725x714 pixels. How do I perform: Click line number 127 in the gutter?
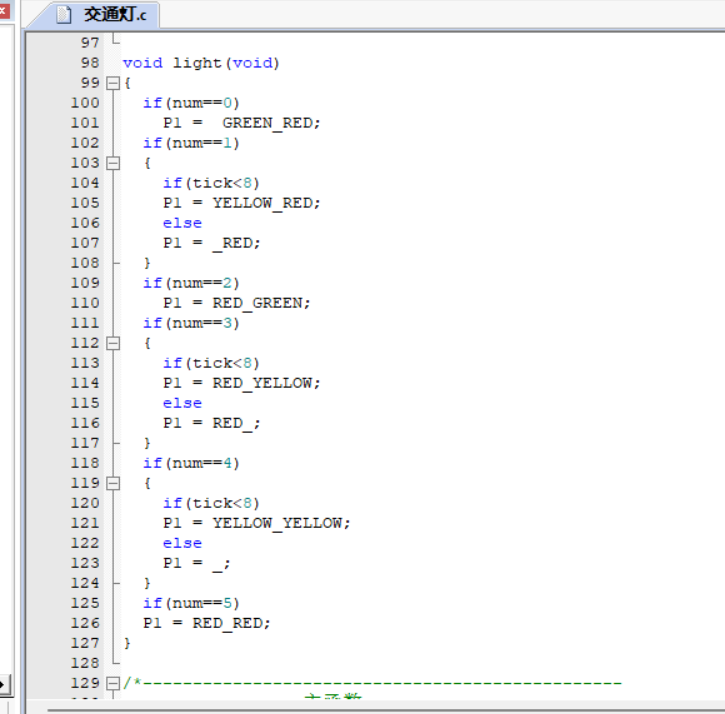click(x=85, y=643)
